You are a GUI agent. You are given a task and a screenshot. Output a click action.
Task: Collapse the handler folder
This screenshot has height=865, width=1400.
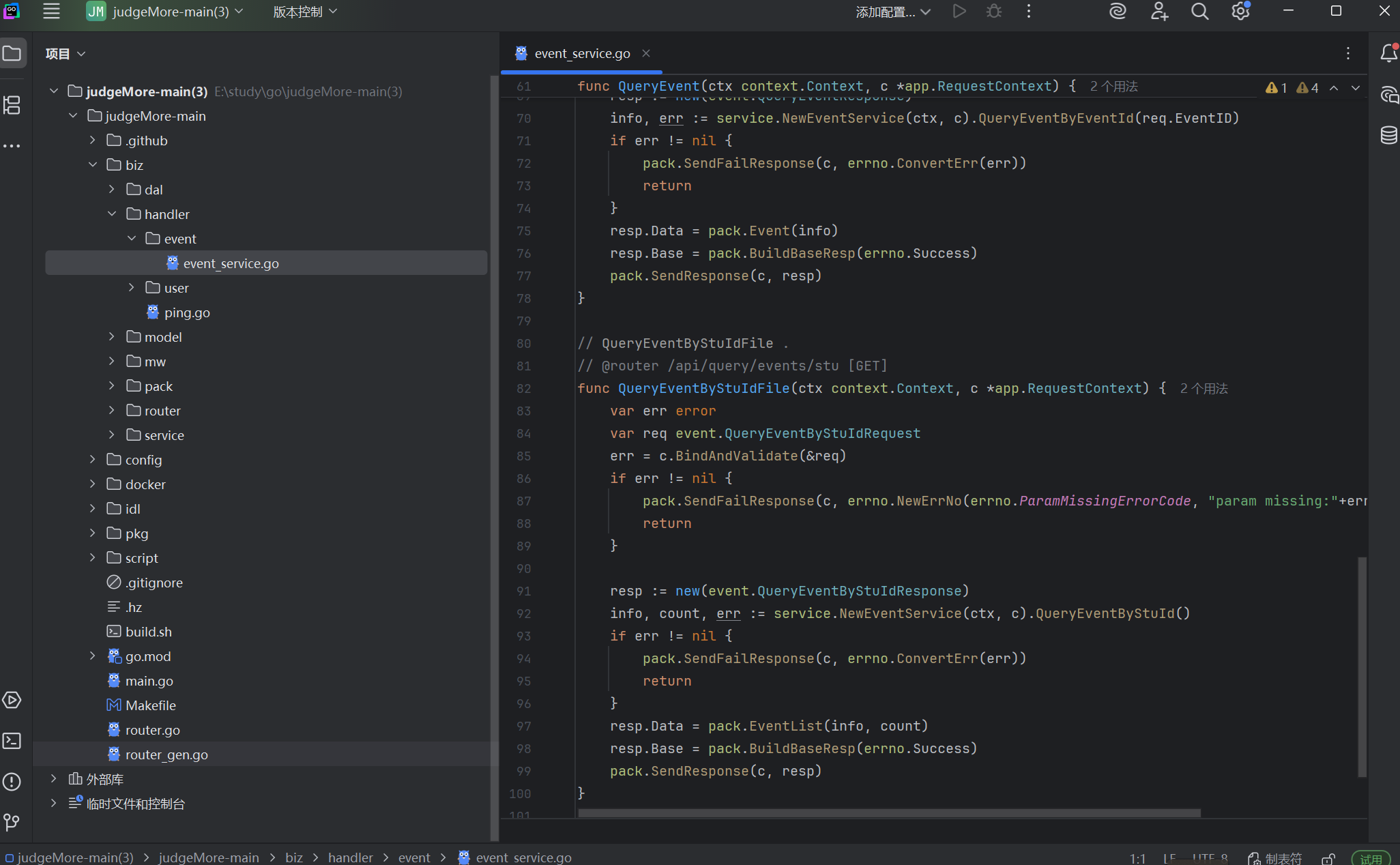click(112, 214)
